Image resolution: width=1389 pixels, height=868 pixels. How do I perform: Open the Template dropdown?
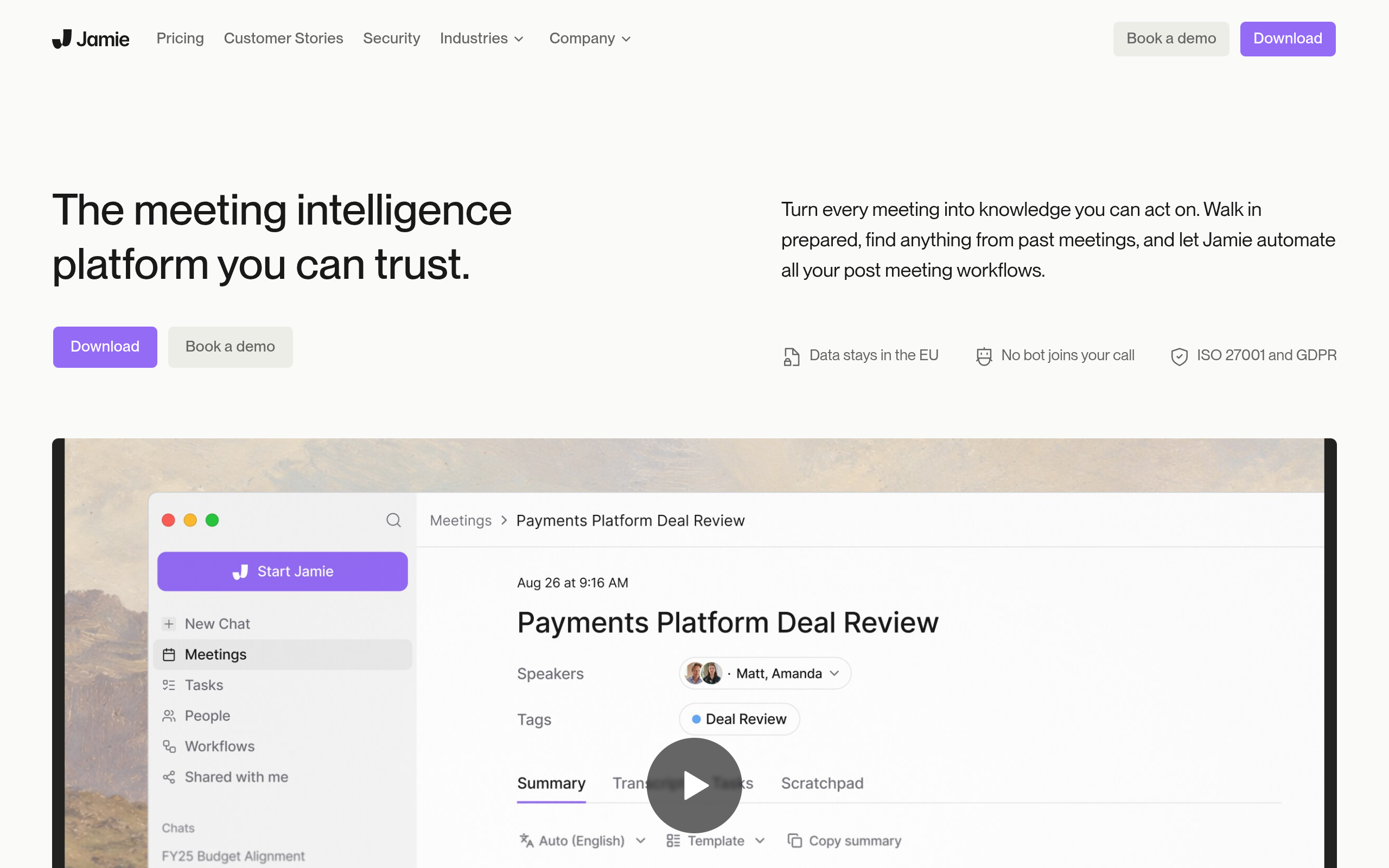tap(716, 840)
